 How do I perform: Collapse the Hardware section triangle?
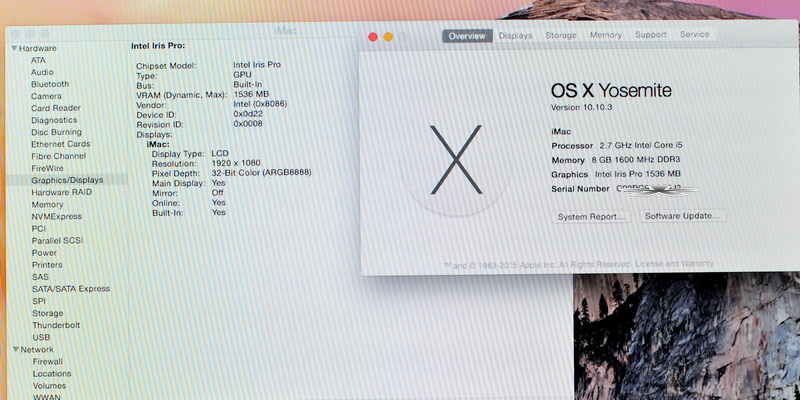[14, 48]
